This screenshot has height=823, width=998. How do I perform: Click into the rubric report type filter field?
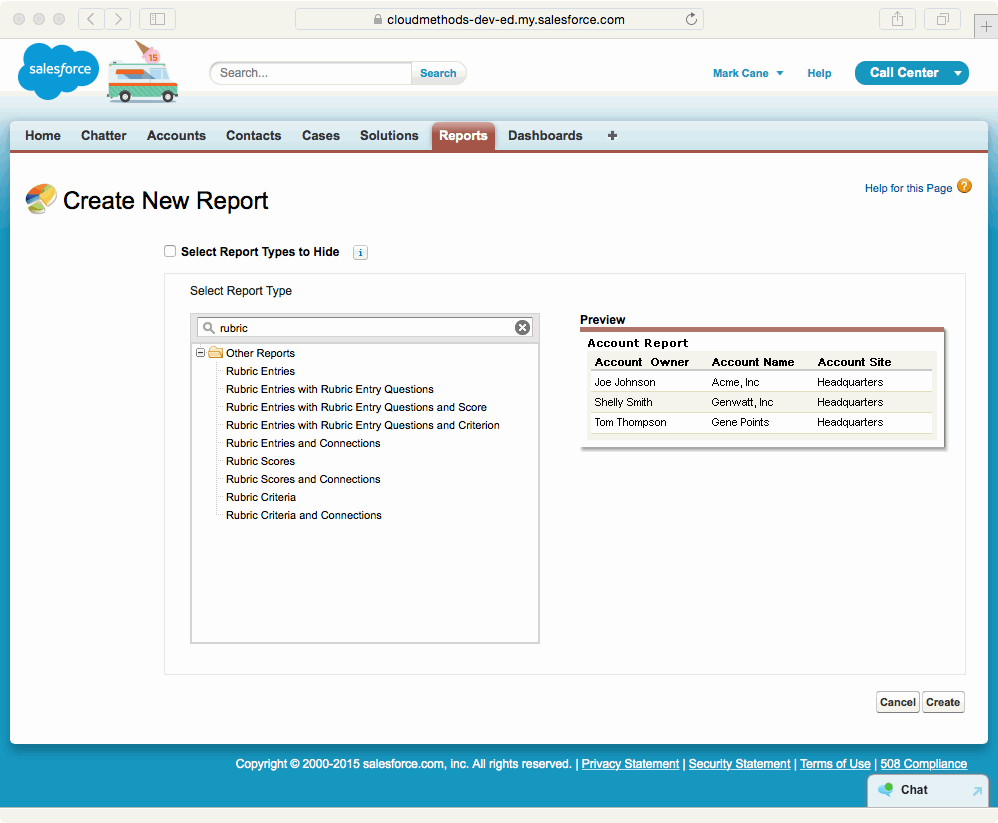365,328
